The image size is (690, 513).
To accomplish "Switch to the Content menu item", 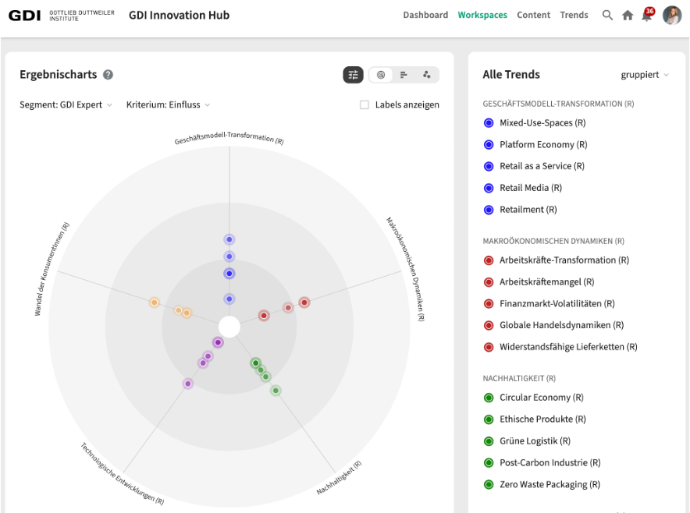I will click(533, 15).
